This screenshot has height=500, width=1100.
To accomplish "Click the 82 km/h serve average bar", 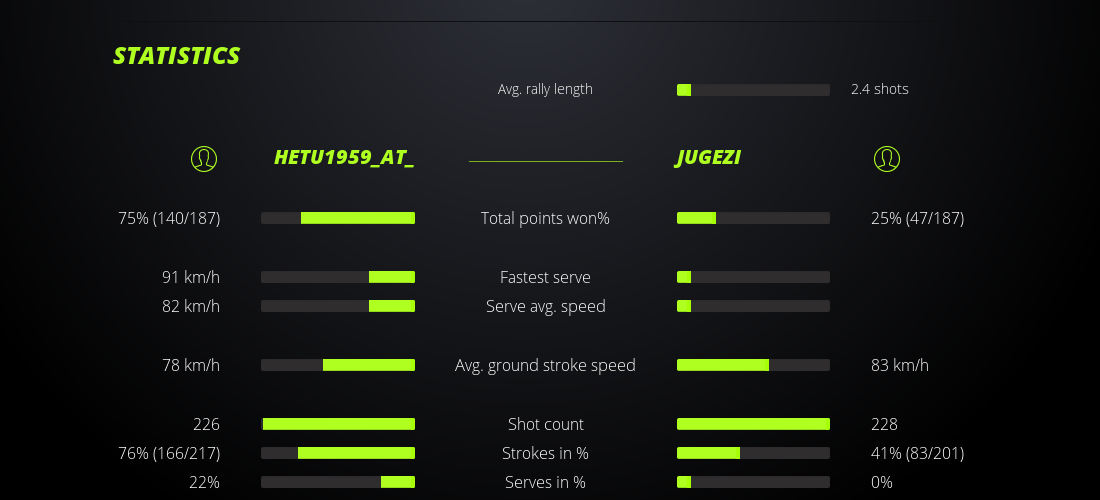I will 338,306.
